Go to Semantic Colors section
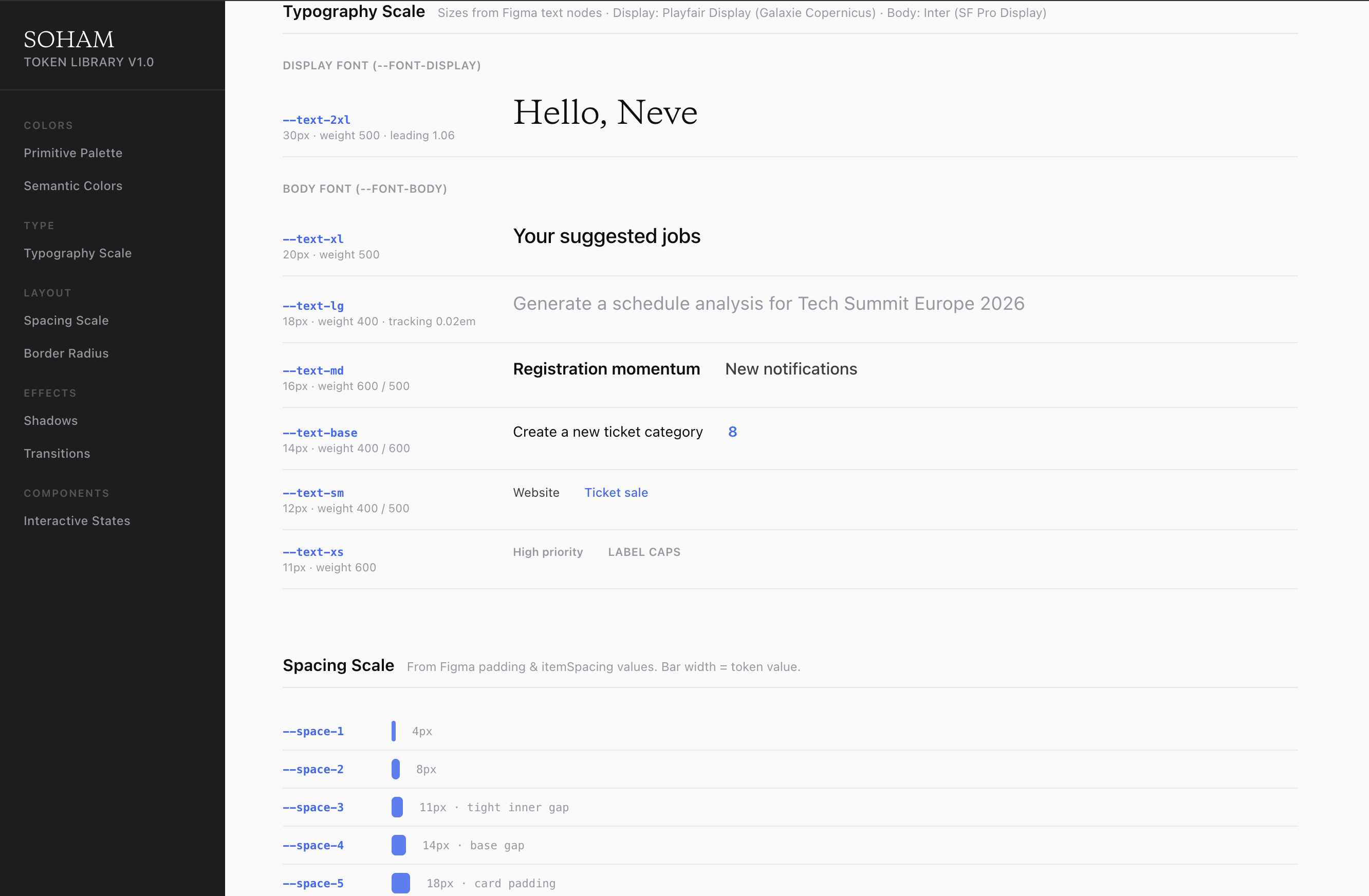This screenshot has width=1369, height=896. point(73,186)
